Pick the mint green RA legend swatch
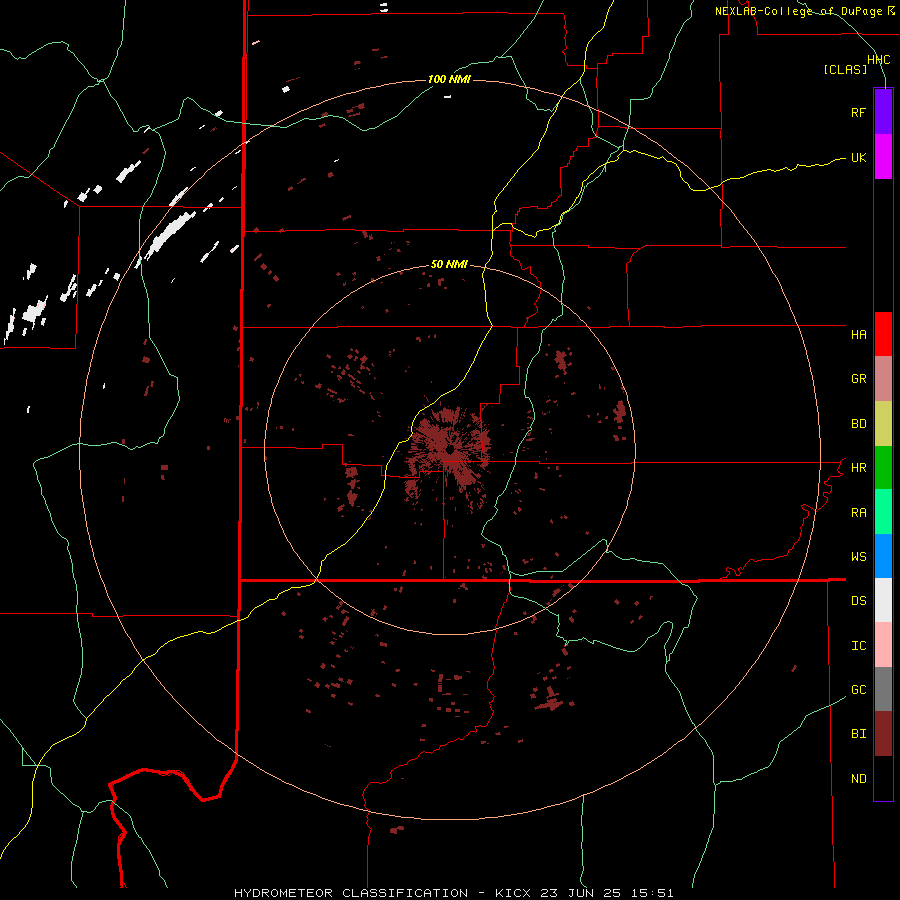Viewport: 900px width, 900px height. [x=883, y=512]
